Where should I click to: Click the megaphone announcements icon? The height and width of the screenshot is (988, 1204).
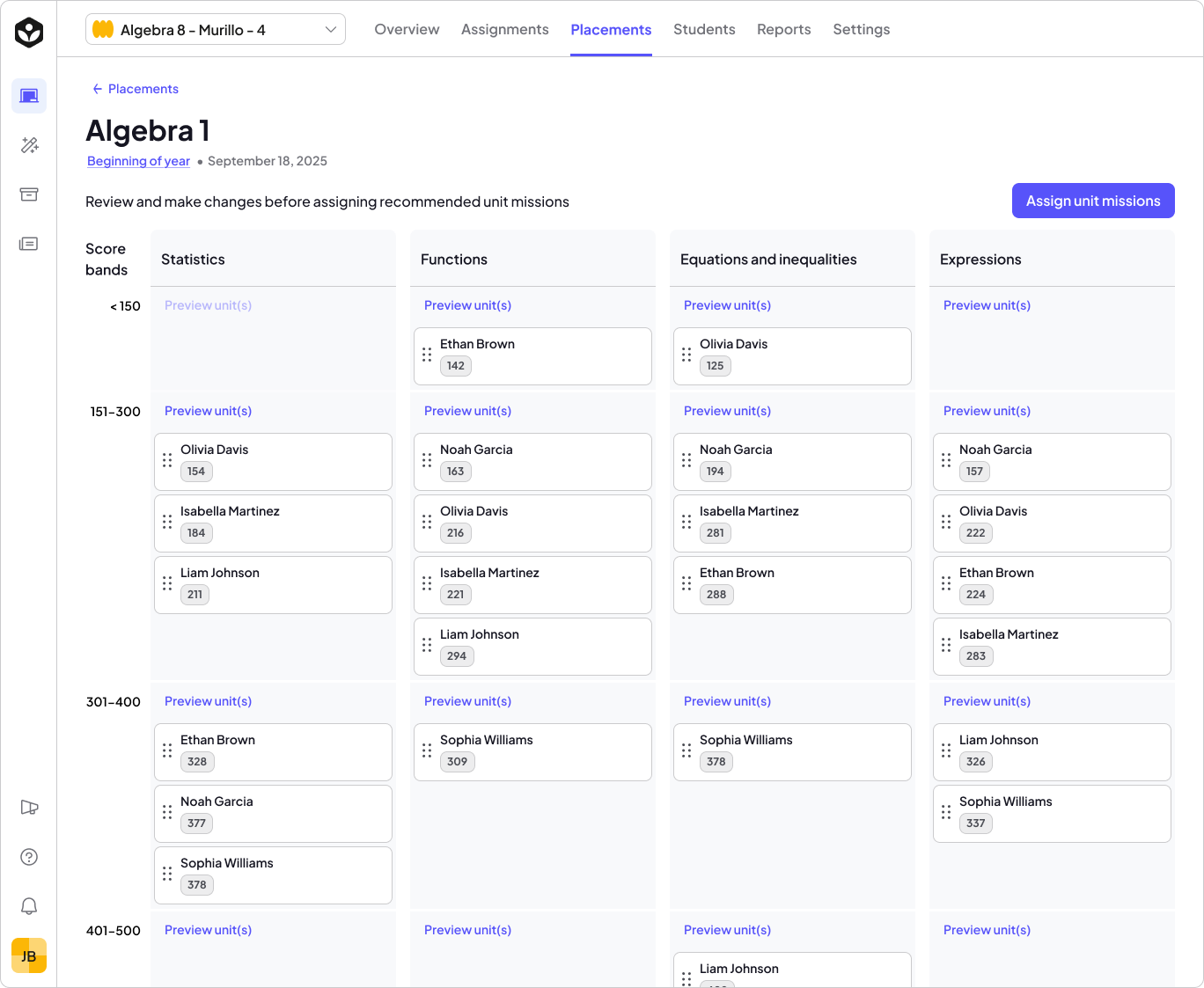(29, 808)
